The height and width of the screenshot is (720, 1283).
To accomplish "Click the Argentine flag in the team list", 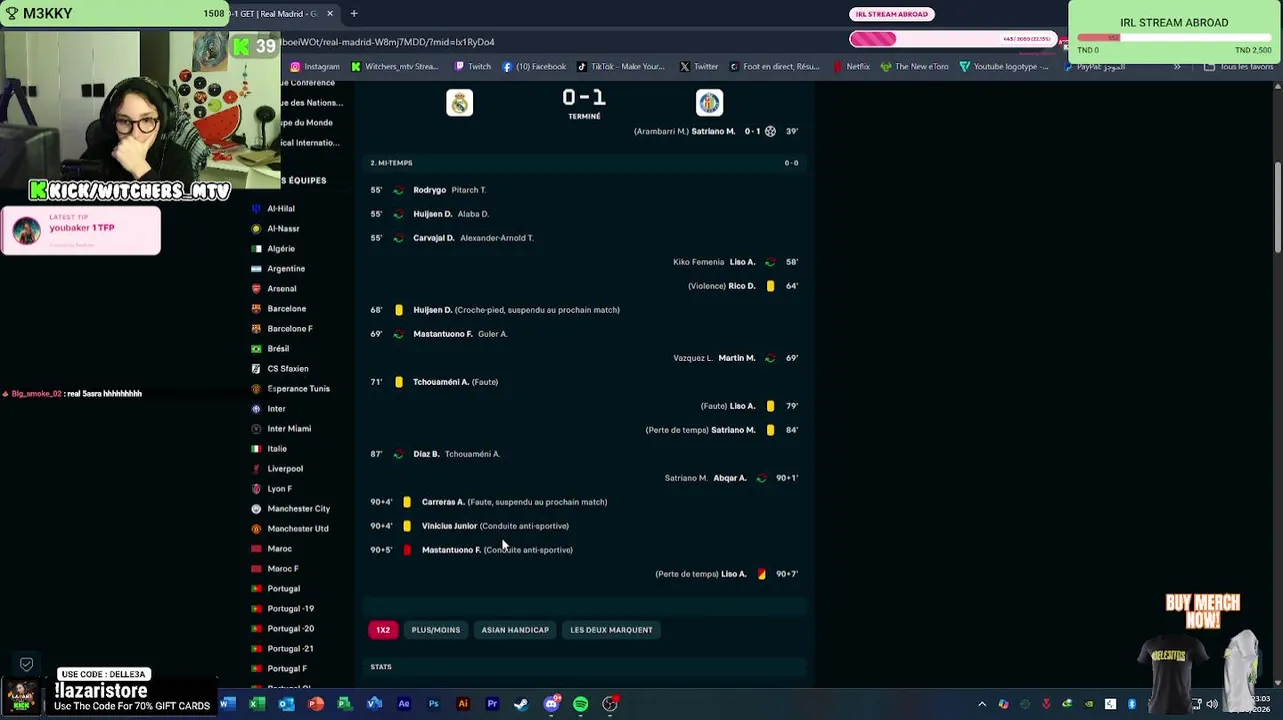I will (x=256, y=269).
